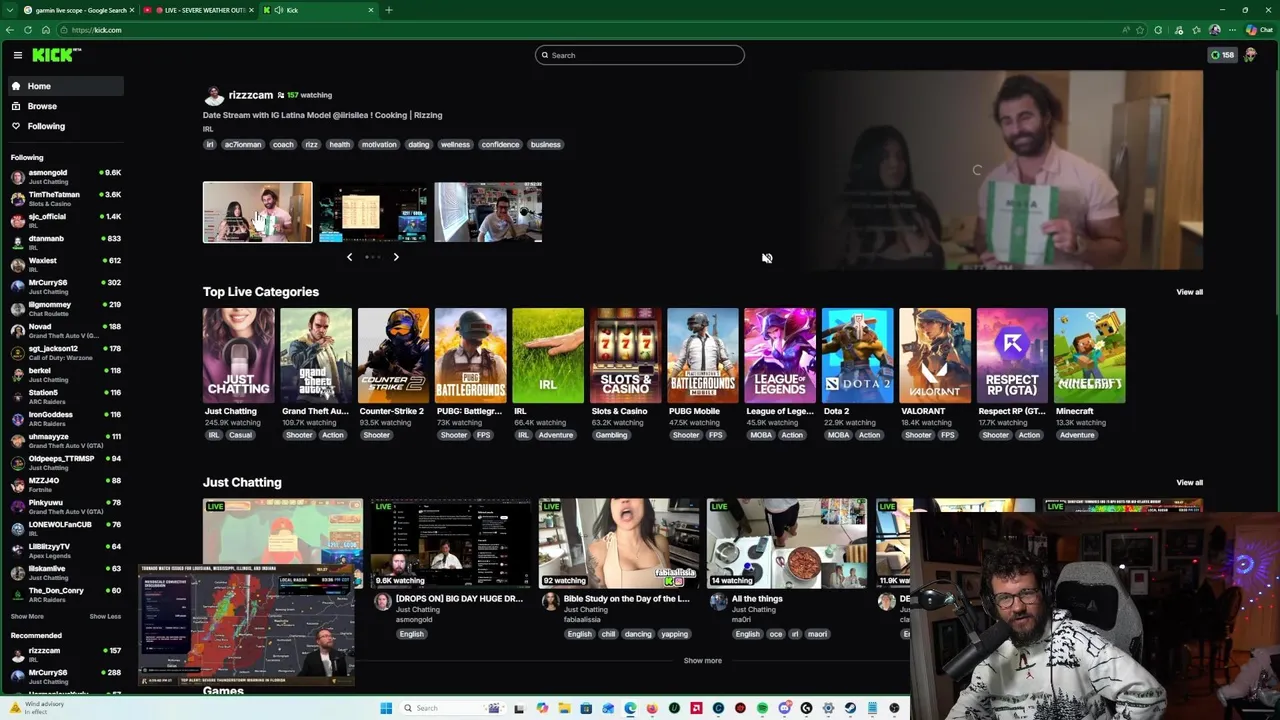The width and height of the screenshot is (1280, 720).
Task: Open the Kick user avatar menu
Action: 1250,55
